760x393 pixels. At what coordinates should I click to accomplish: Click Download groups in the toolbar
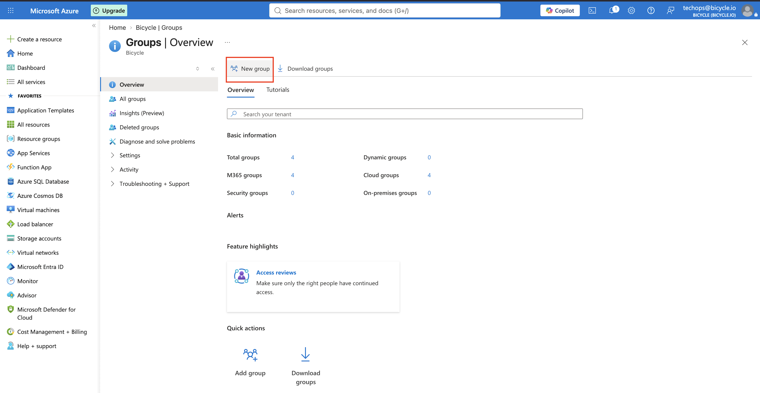pyautogui.click(x=305, y=69)
